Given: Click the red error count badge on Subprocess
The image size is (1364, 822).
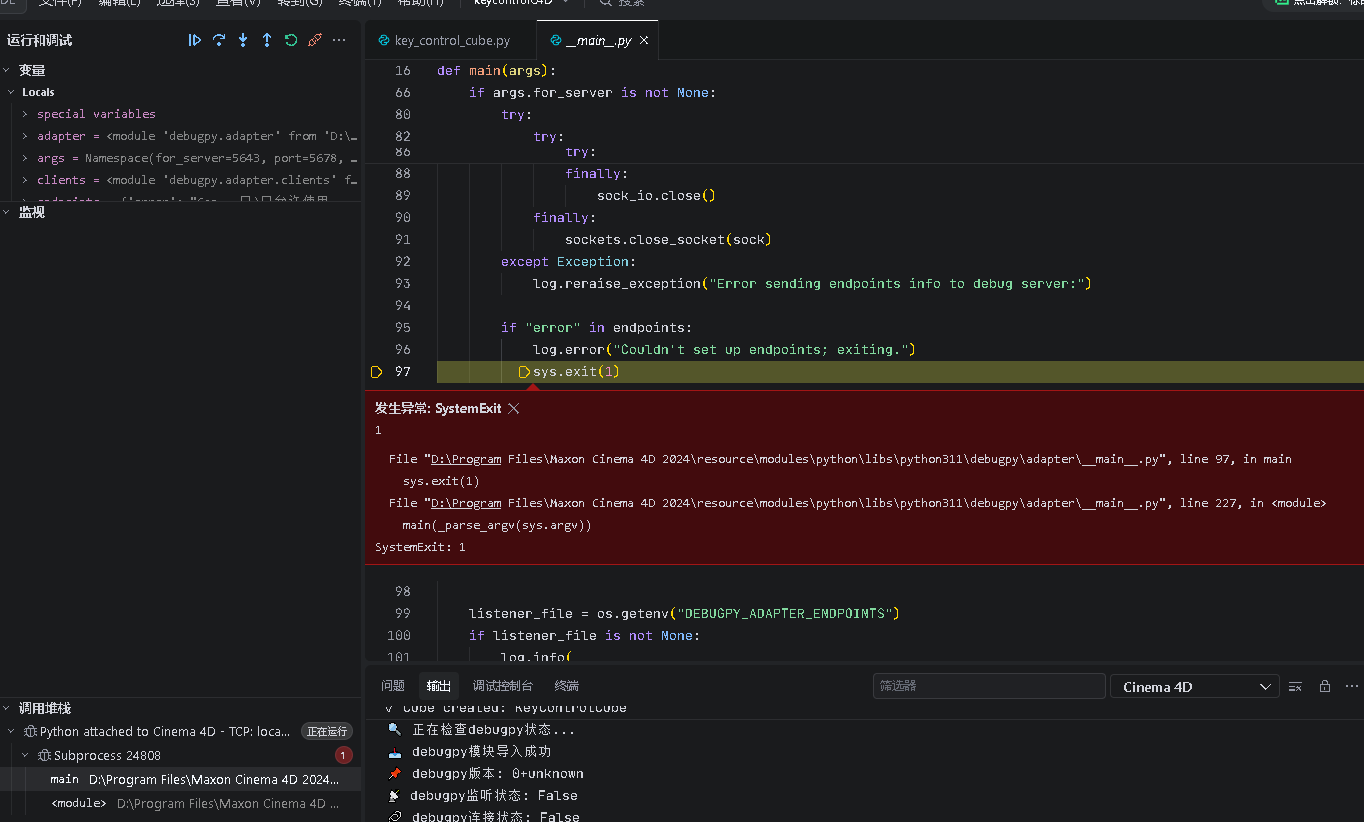Looking at the screenshot, I should coord(343,756).
